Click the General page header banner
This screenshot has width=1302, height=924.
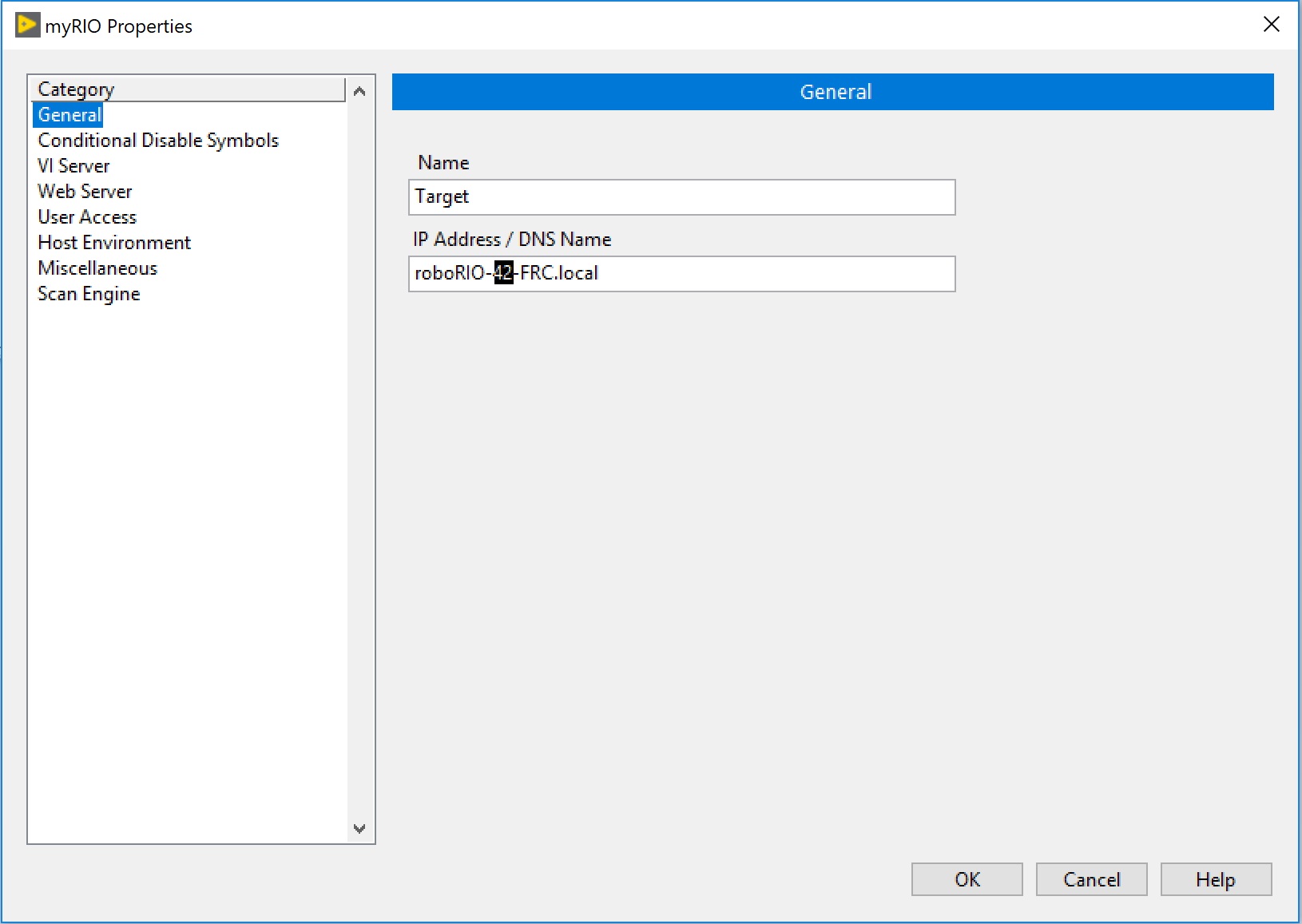(832, 92)
